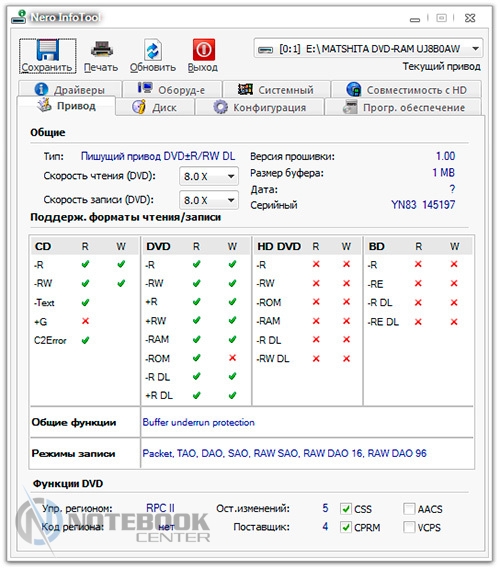Image resolution: width=500 pixels, height=569 pixels.
Task: Click the Пишущий привод DVD±R/RW DL type text
Action: point(158,156)
